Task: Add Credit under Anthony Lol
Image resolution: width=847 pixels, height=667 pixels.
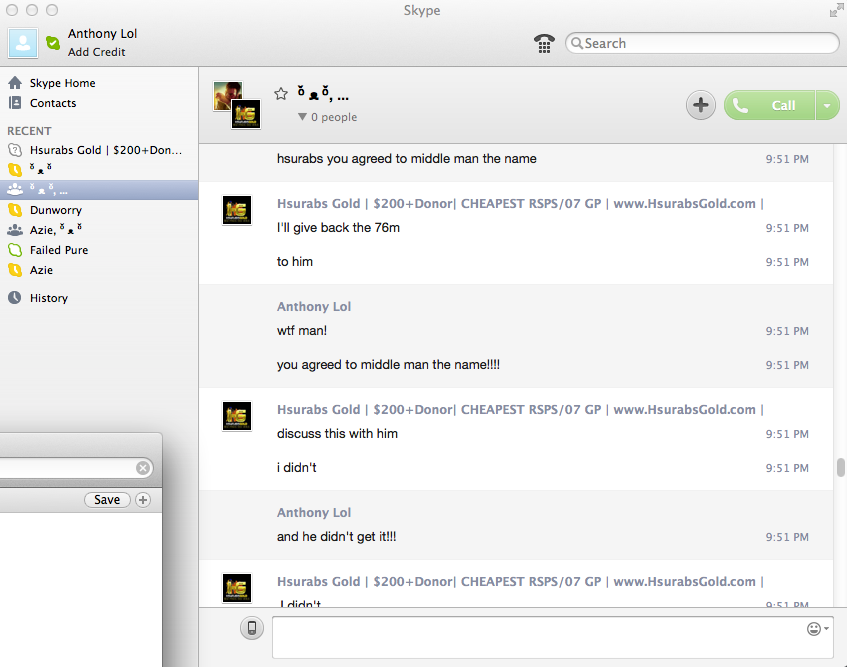Action: pos(97,52)
